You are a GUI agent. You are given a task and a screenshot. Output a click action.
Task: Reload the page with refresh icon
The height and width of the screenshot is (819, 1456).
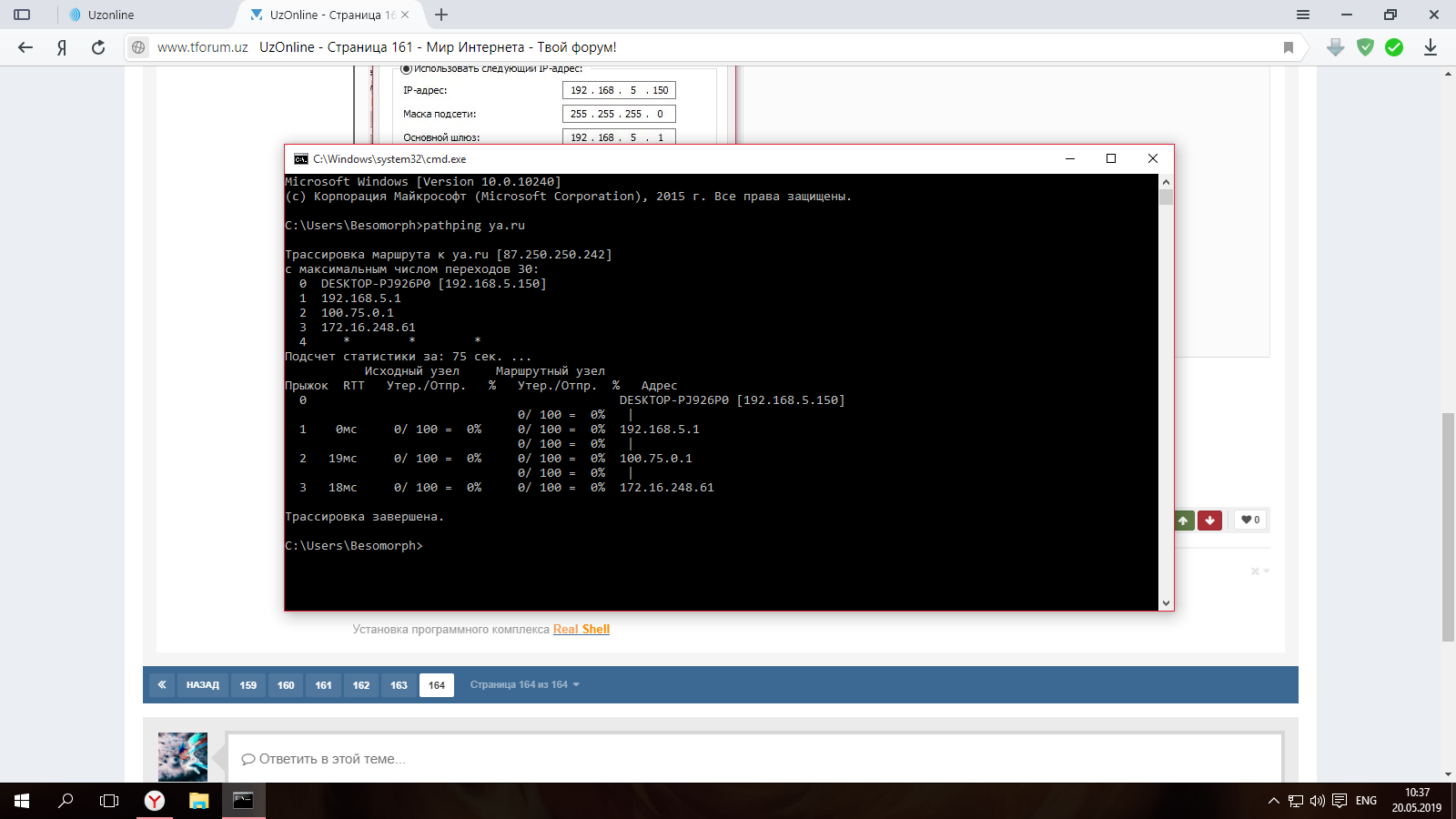(x=98, y=47)
